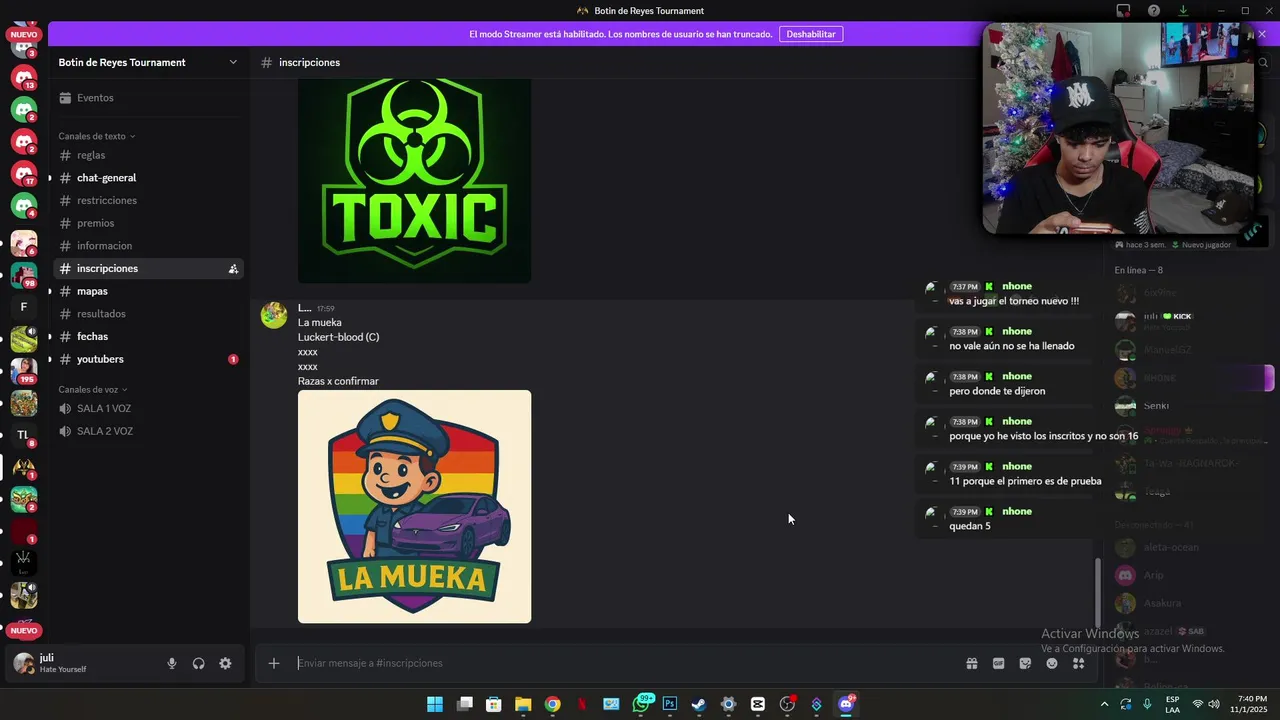
Task: Open the reglas channel
Action: pos(148,155)
